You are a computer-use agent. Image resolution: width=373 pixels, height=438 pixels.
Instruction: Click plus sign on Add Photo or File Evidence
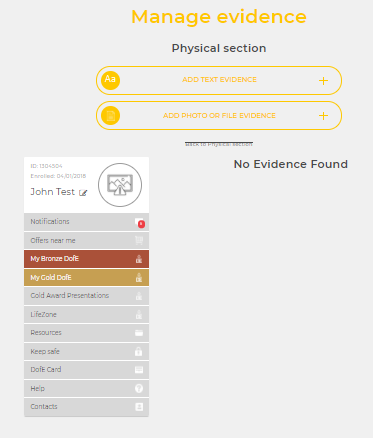(323, 116)
